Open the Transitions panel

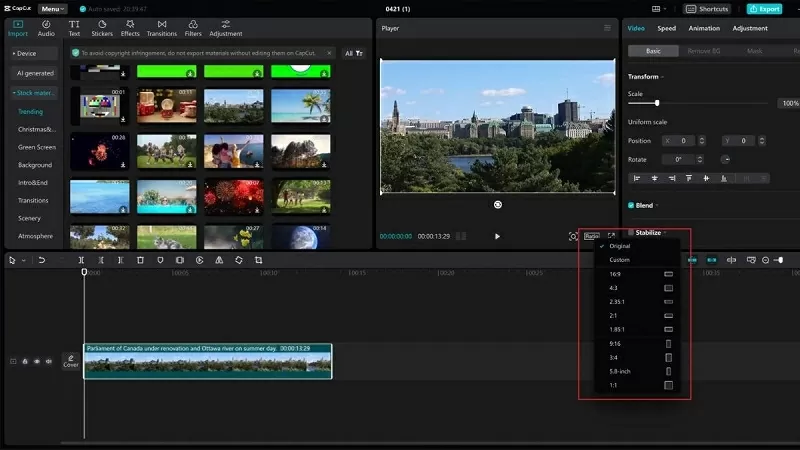pyautogui.click(x=161, y=27)
